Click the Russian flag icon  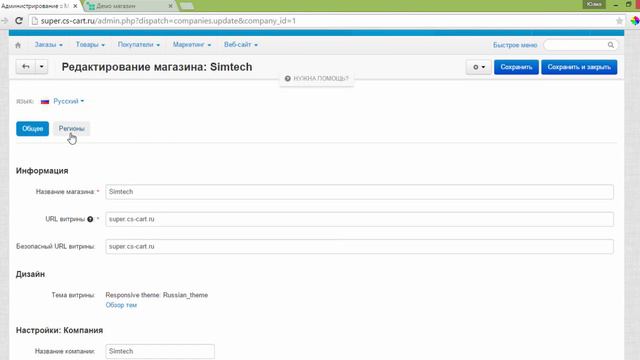pyautogui.click(x=45, y=101)
